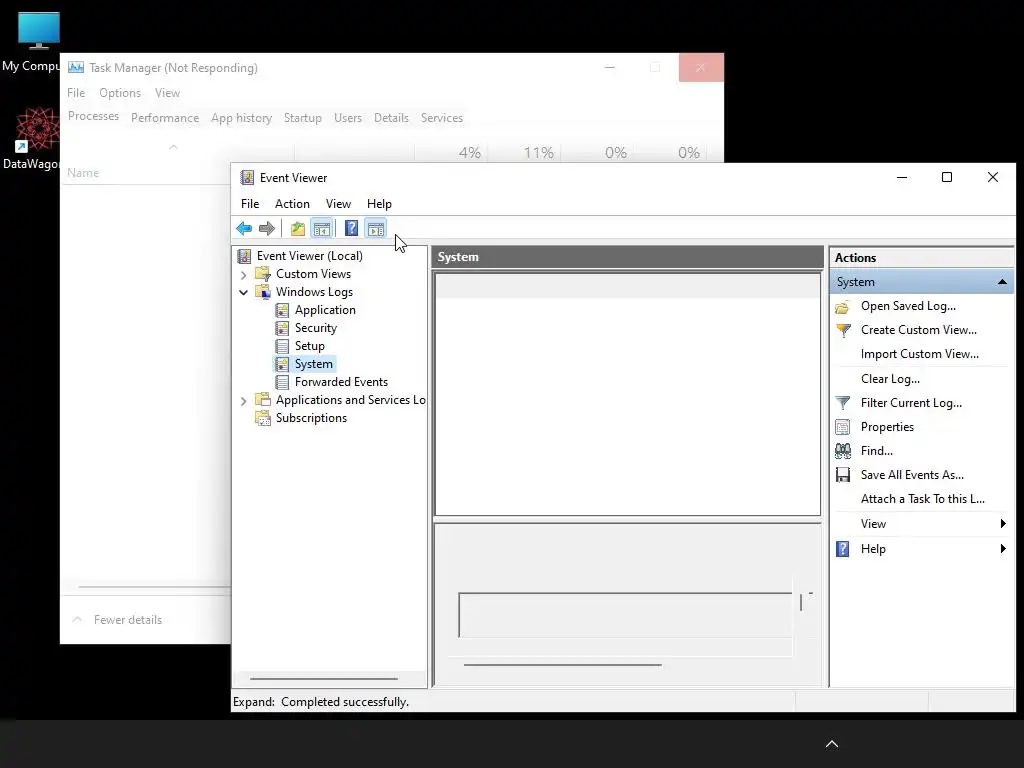This screenshot has height=768, width=1024.
Task: Click the Name column header in Task Manager
Action: point(83,173)
